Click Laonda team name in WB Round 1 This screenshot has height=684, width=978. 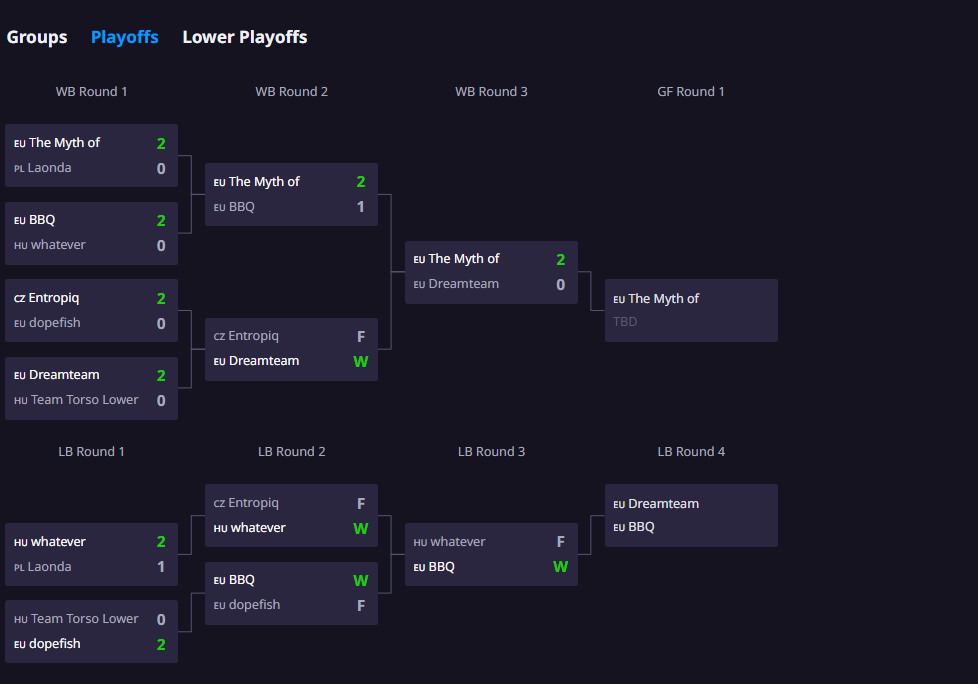(50, 168)
